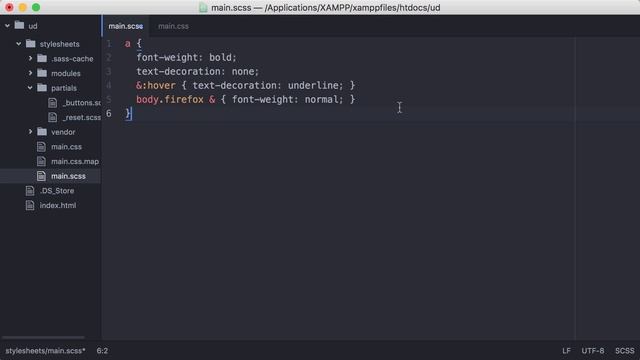Switch to the main.css editor tab
The image size is (640, 360).
pos(173,26)
